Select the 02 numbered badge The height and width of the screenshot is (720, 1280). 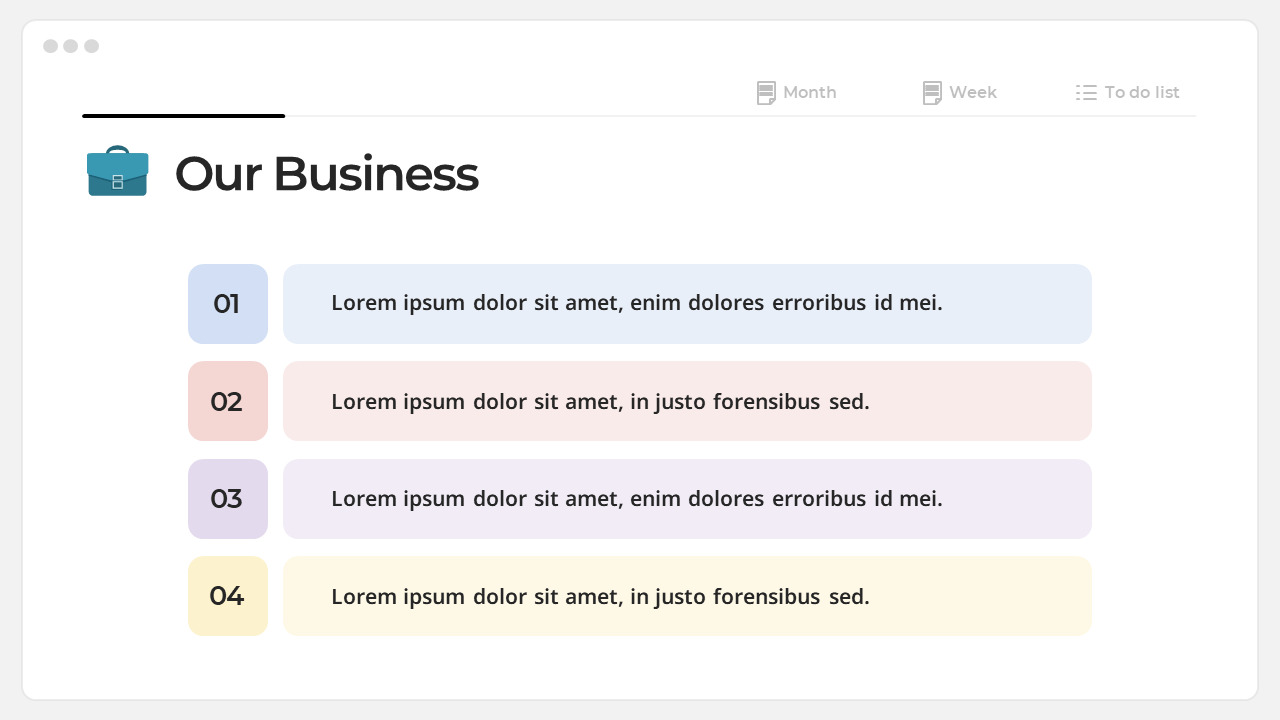click(228, 401)
